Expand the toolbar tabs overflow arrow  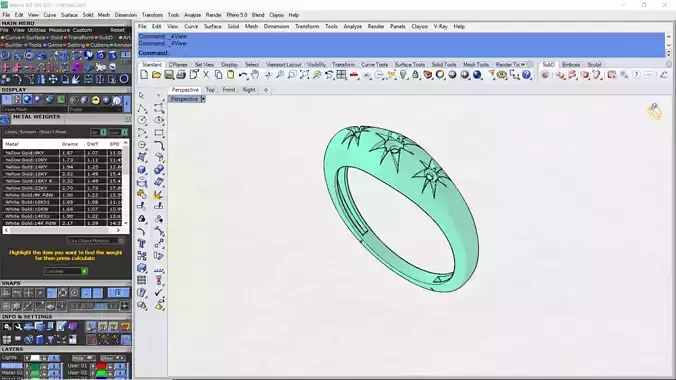click(523, 64)
